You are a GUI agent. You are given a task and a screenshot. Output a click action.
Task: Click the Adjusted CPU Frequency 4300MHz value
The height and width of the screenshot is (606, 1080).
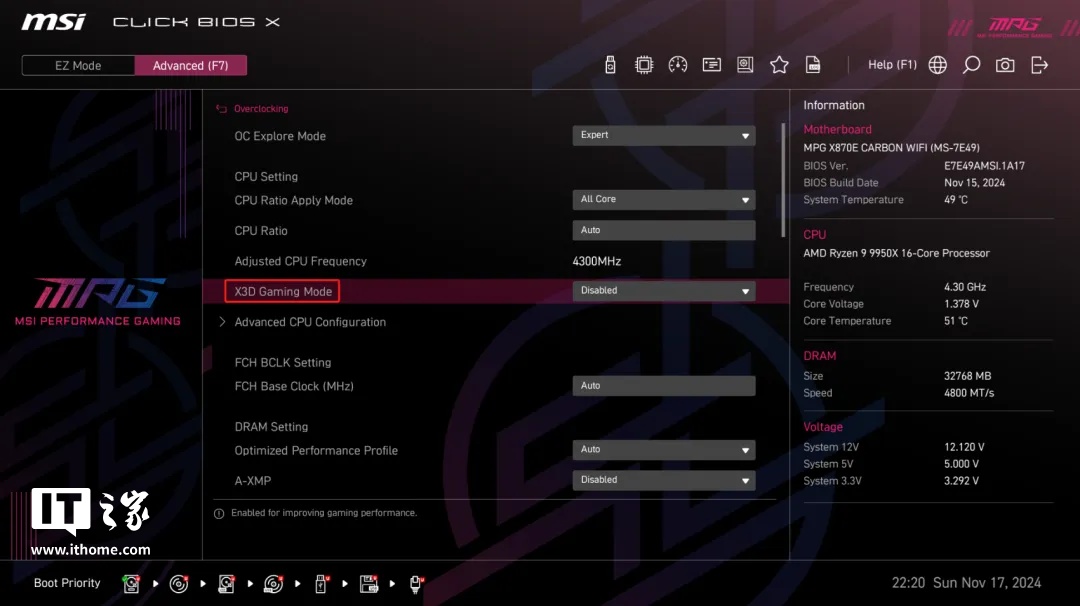click(596, 261)
